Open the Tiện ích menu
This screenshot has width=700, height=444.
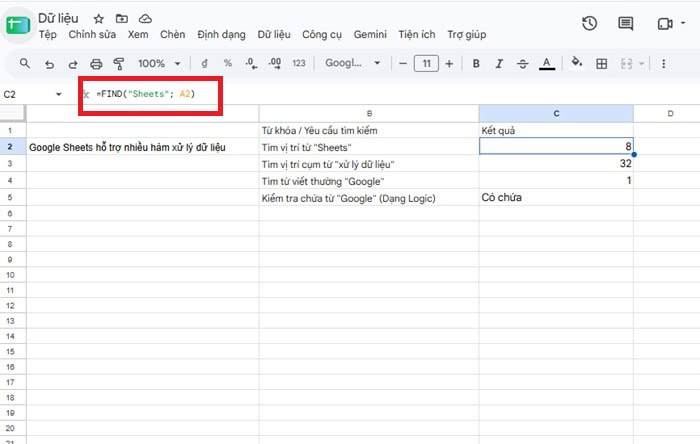417,35
